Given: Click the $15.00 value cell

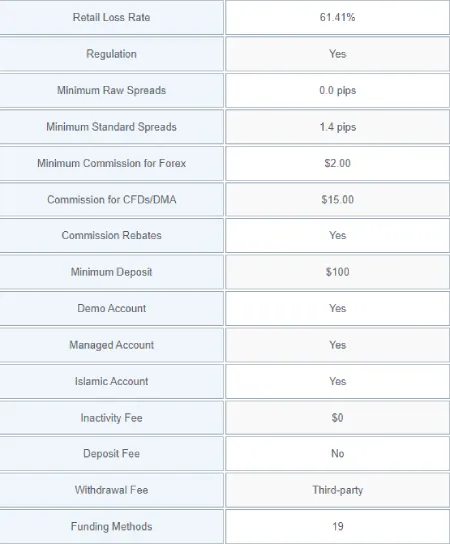Looking at the screenshot, I should point(338,200).
